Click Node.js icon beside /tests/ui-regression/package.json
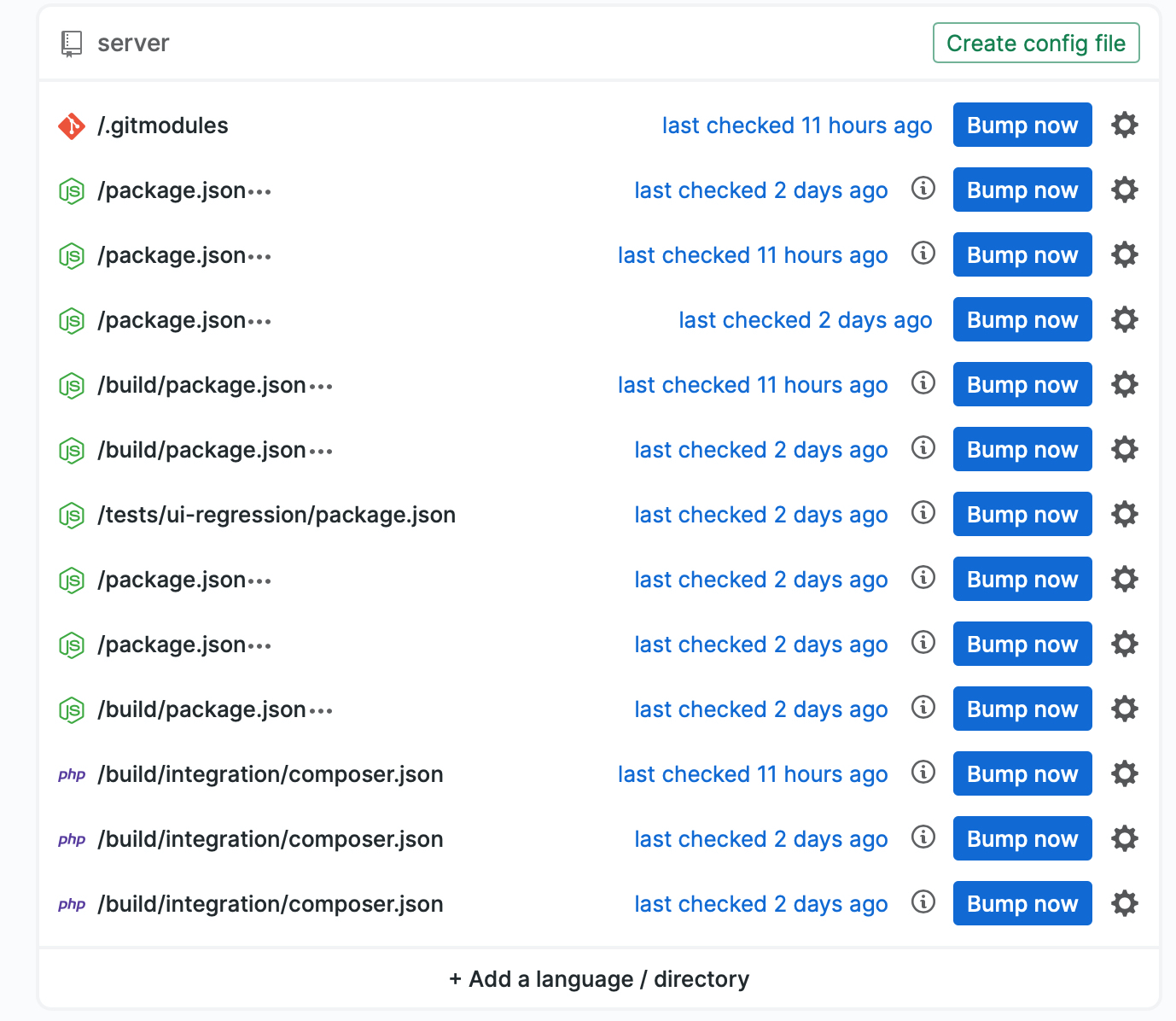1176x1021 pixels. pyautogui.click(x=72, y=515)
